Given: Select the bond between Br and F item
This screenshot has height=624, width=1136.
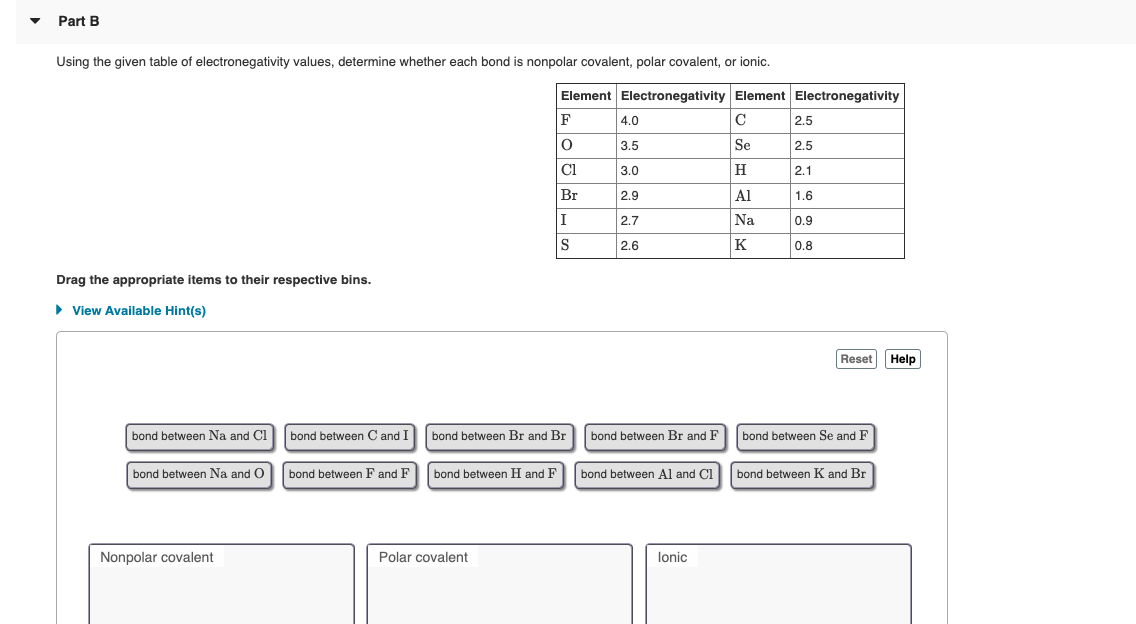Looking at the screenshot, I should 654,436.
